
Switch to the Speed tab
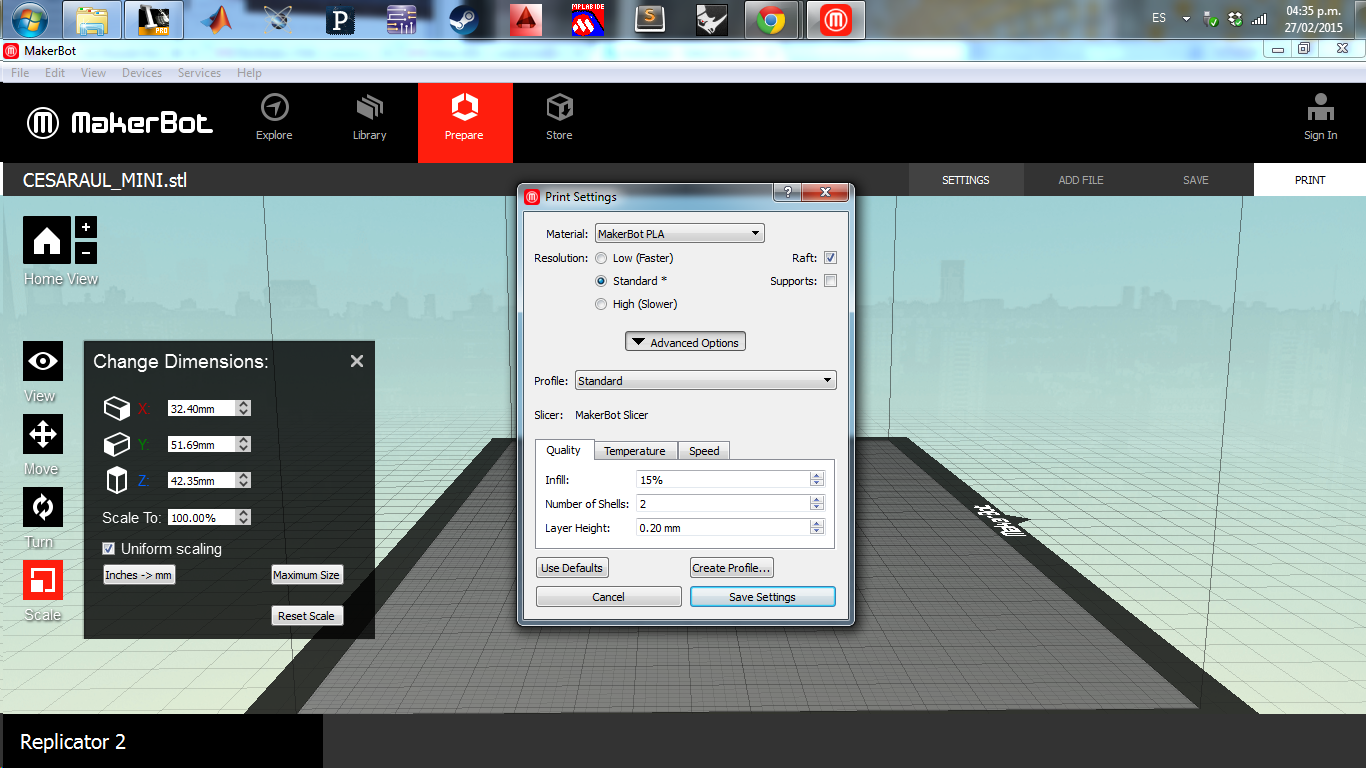point(704,451)
